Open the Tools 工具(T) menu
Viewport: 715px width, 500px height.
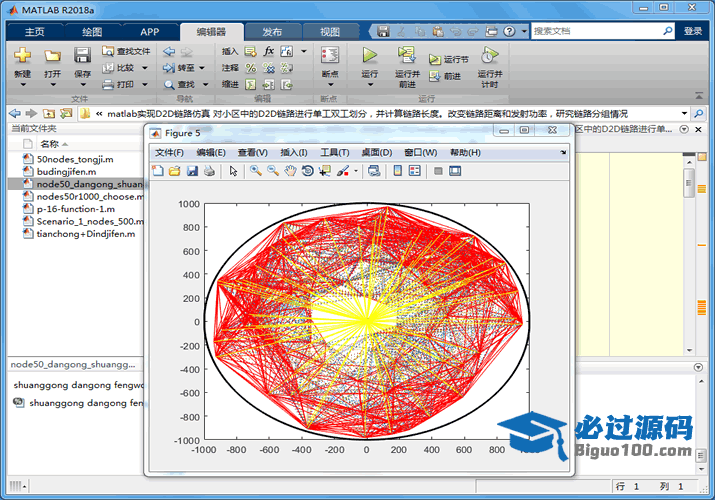pos(334,152)
